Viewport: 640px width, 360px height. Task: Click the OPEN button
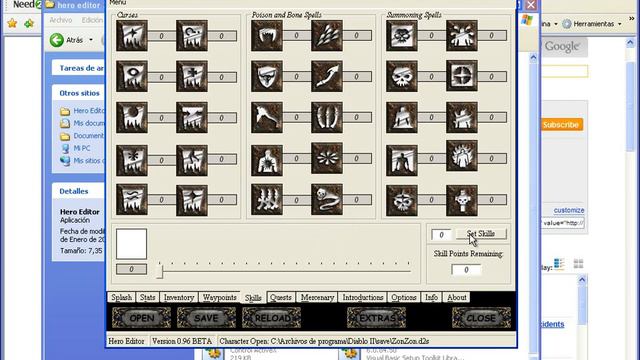tap(142, 318)
